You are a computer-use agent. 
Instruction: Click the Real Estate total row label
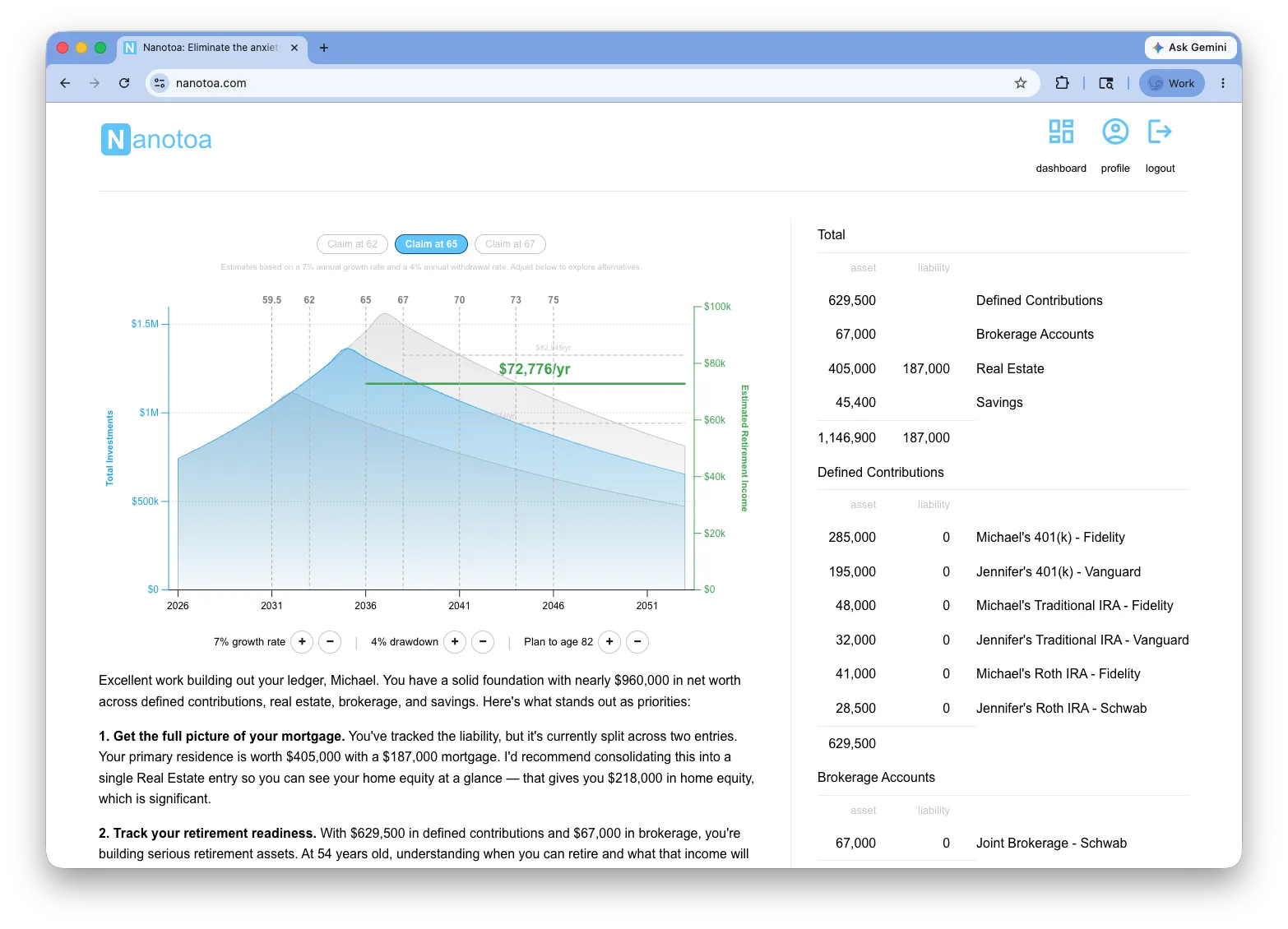(x=1010, y=369)
